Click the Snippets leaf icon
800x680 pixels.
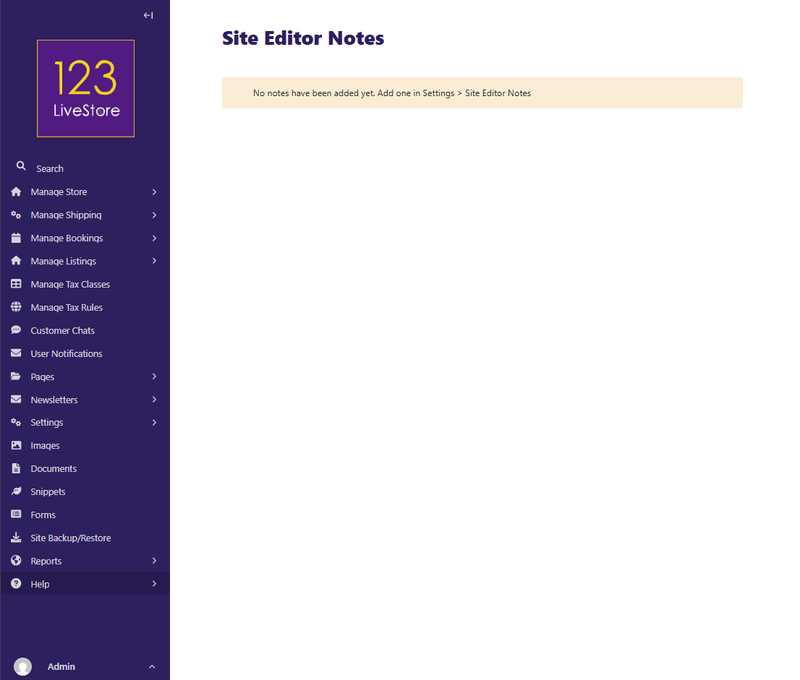[x=16, y=491]
